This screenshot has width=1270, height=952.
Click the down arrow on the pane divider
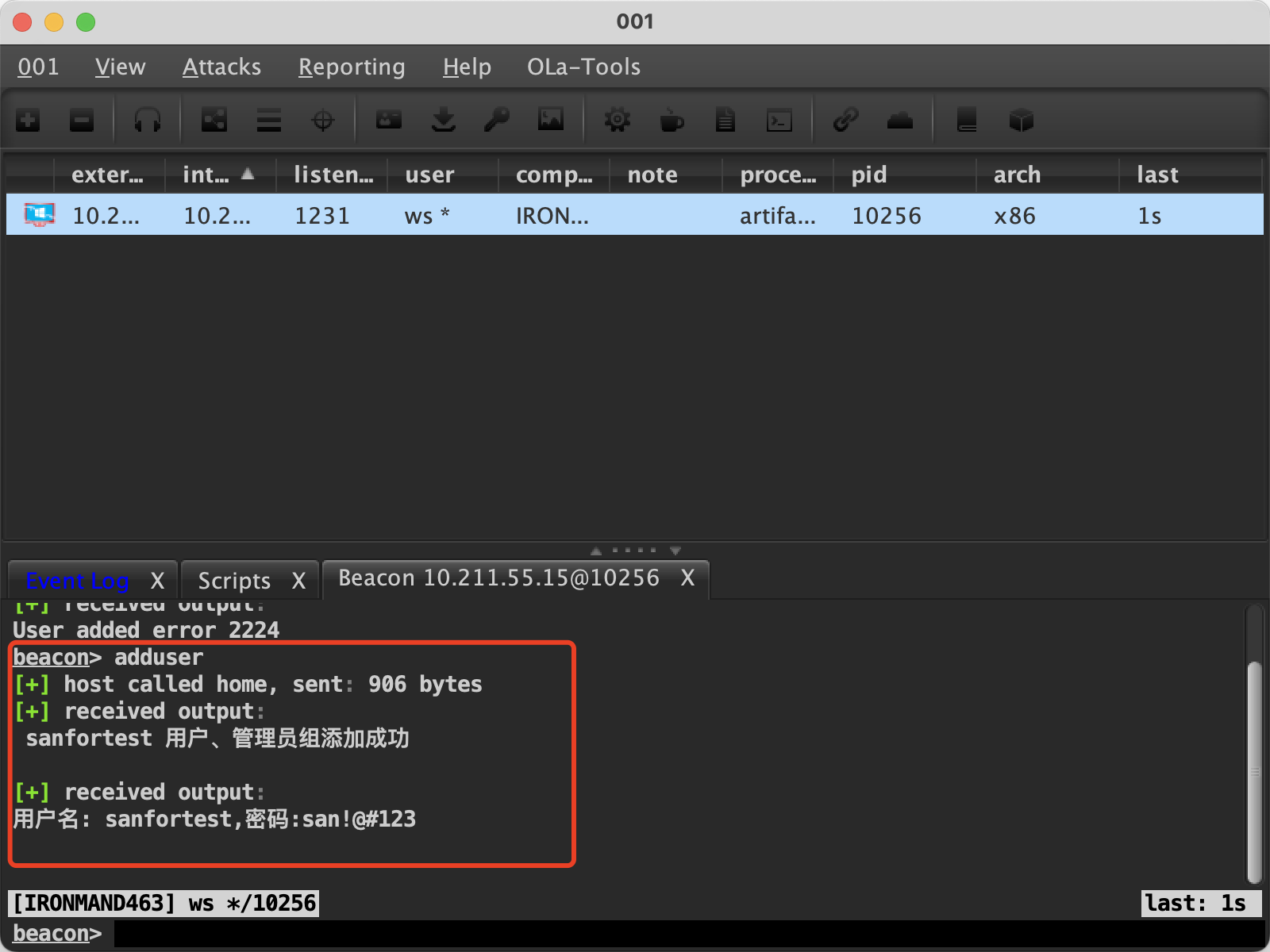coord(675,551)
